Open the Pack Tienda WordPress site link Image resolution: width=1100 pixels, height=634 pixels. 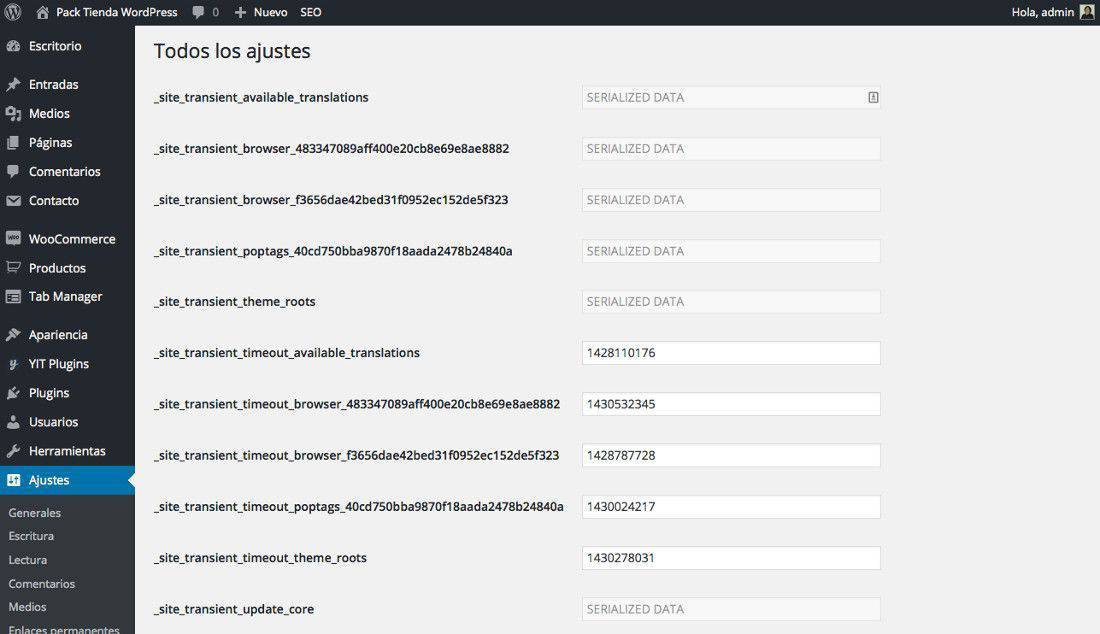point(116,12)
